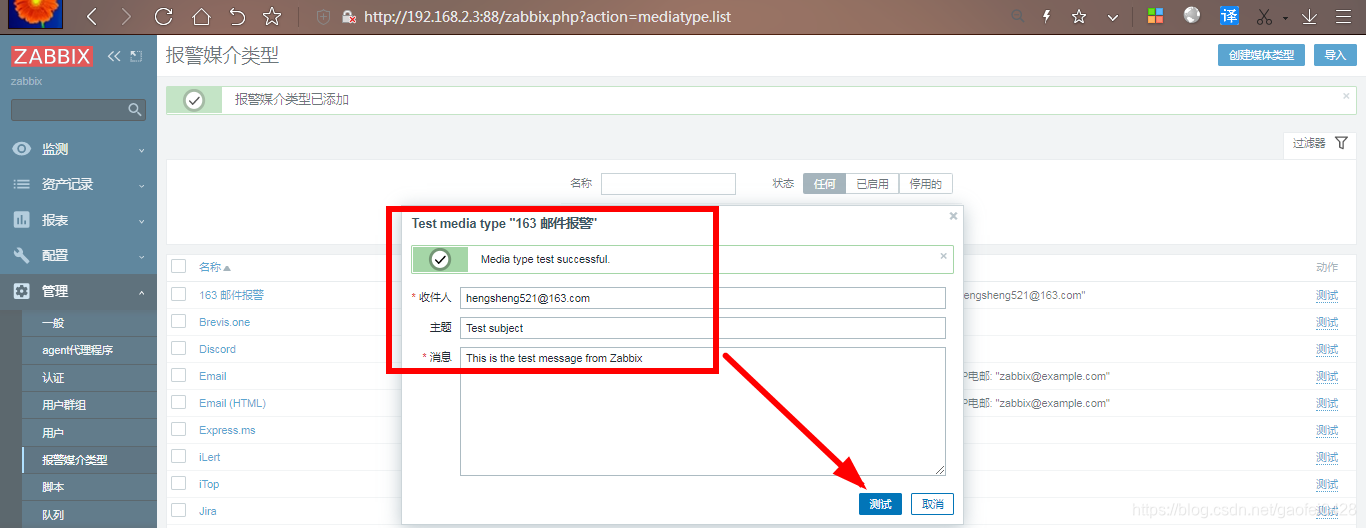The width and height of the screenshot is (1366, 528).
Task: Click the browser forward arrow
Action: [125, 17]
